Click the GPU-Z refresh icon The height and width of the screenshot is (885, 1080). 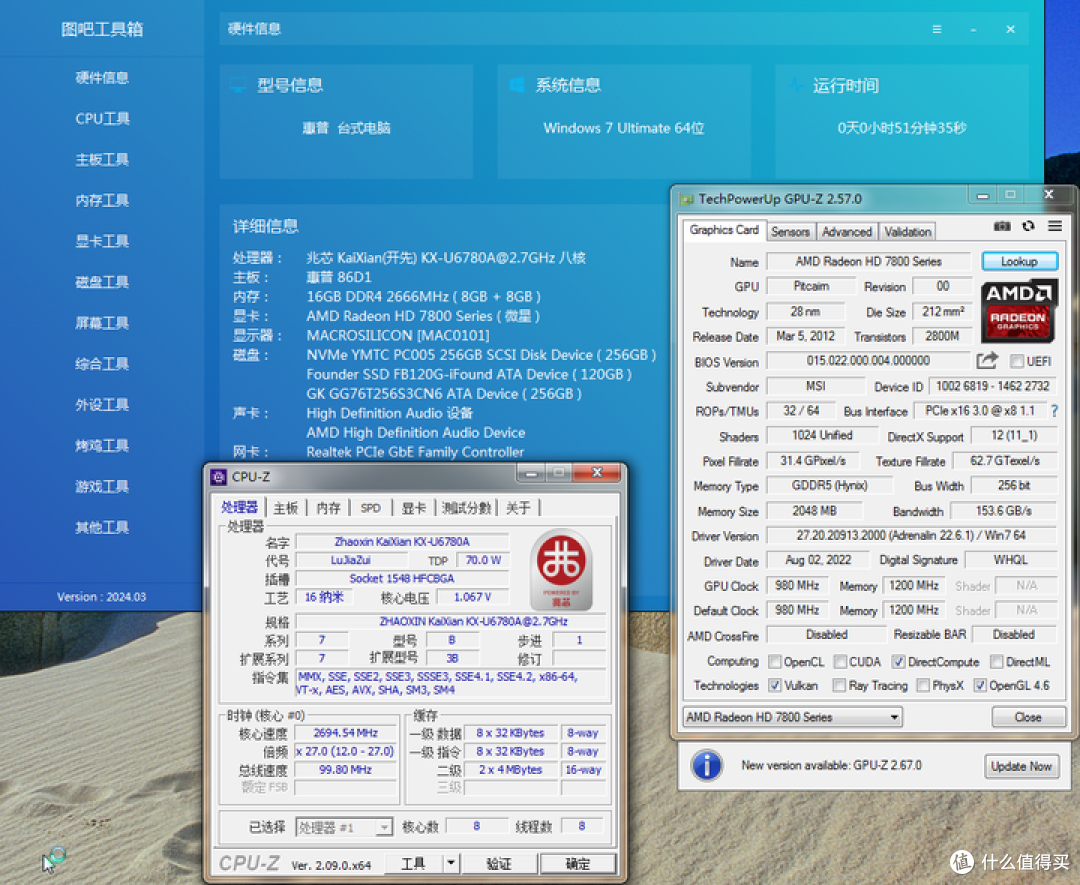click(1028, 226)
